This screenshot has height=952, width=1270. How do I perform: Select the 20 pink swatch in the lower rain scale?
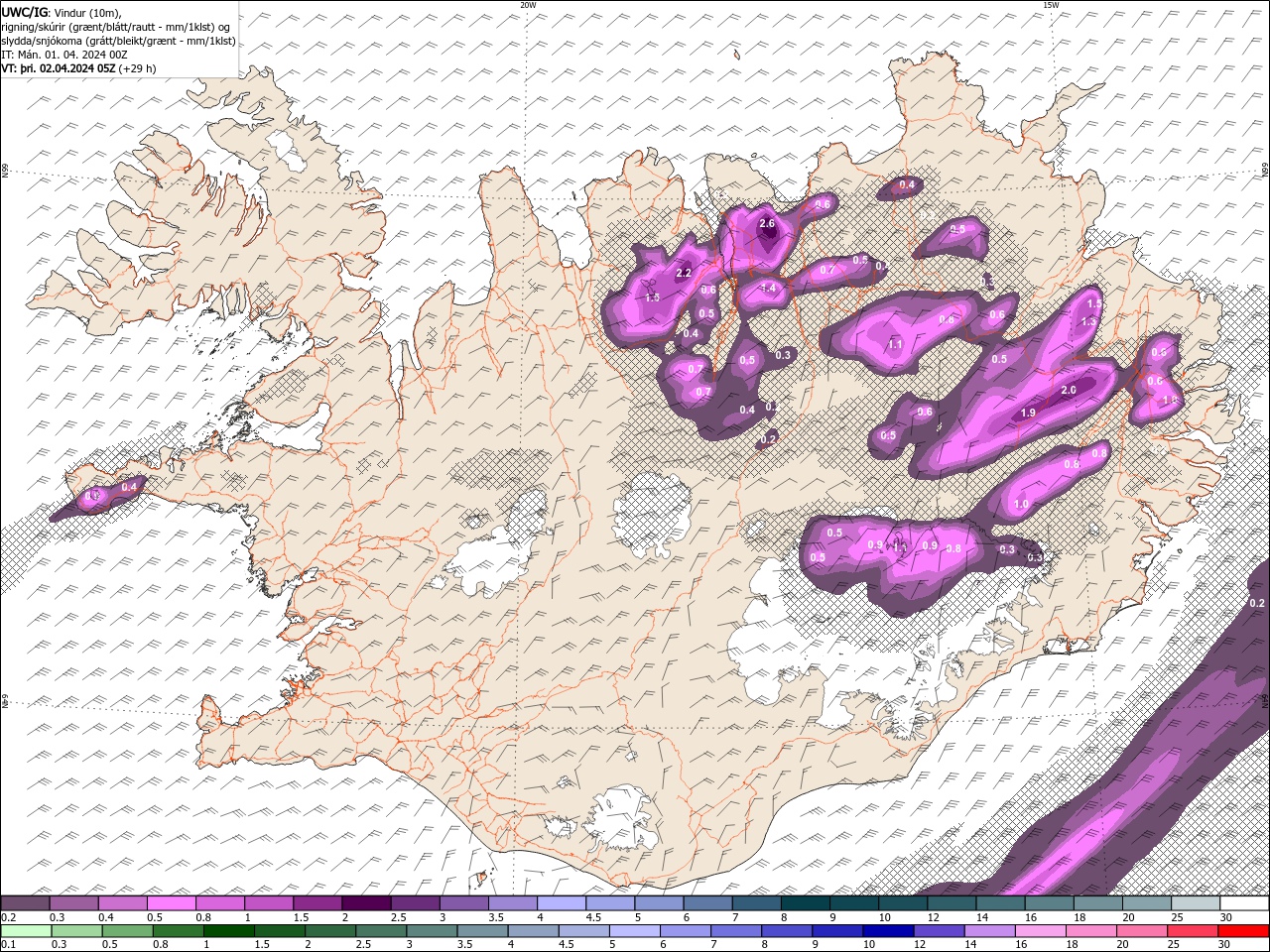point(1141,931)
